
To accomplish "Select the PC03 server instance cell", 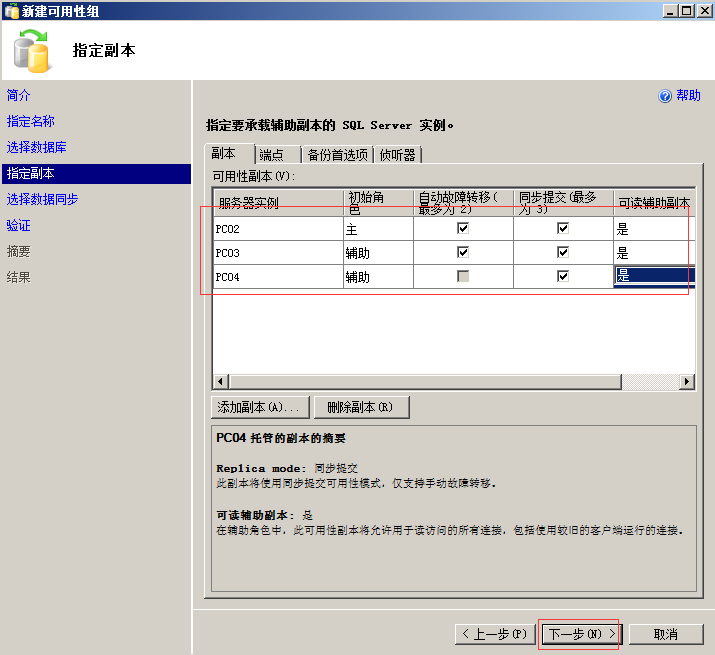I will (277, 253).
